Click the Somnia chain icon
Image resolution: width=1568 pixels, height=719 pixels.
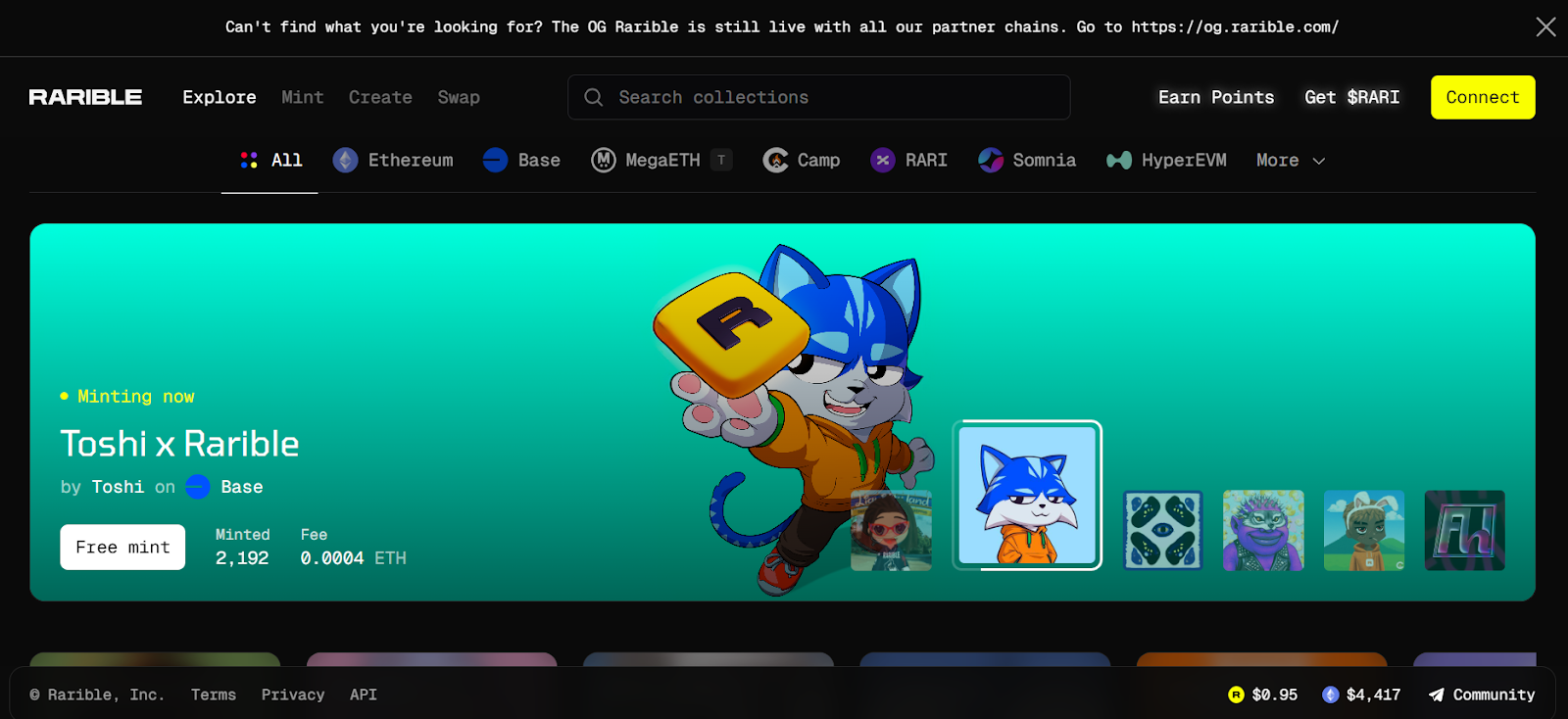tap(991, 160)
